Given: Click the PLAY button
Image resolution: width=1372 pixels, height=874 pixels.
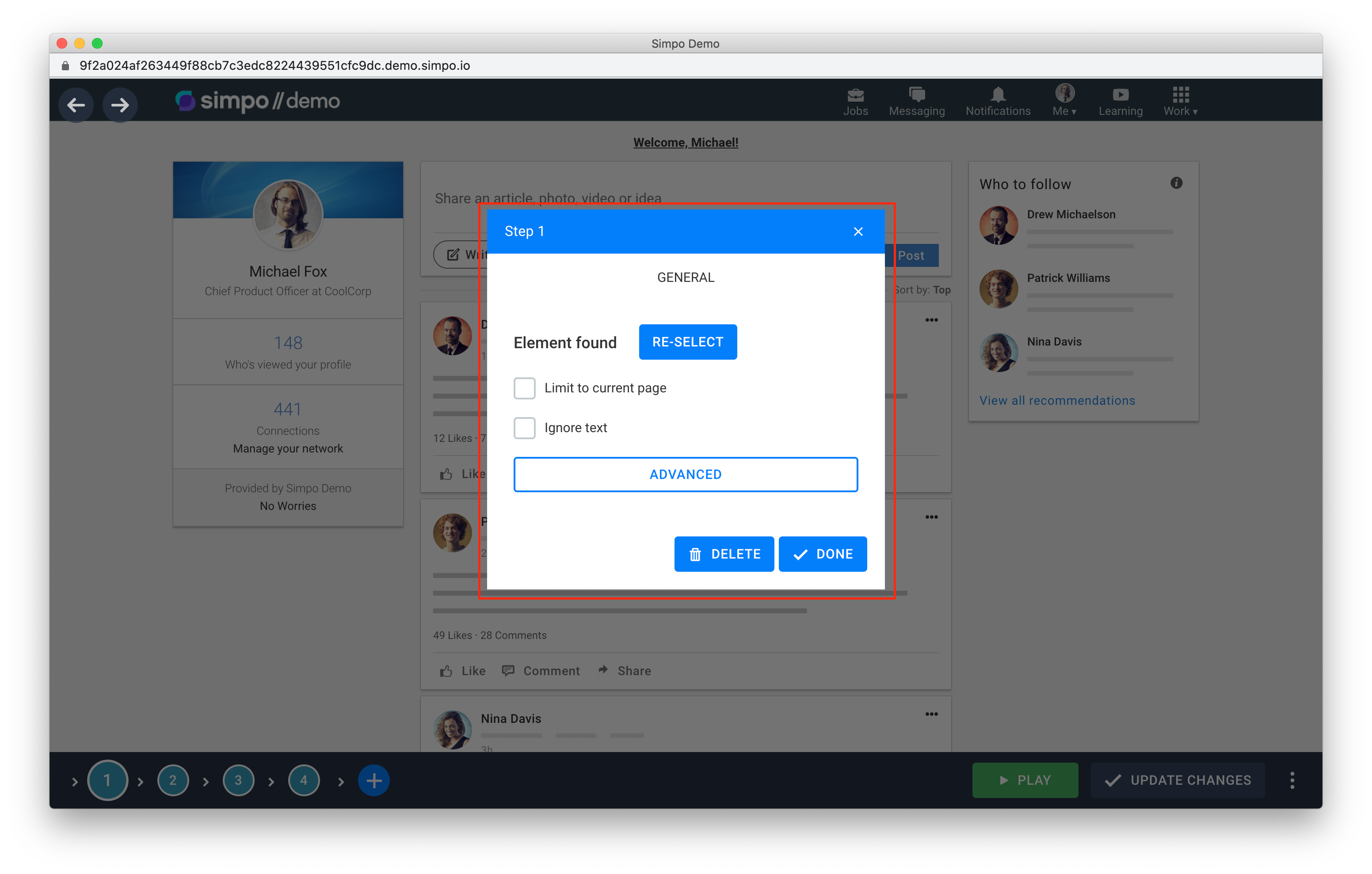Looking at the screenshot, I should pos(1025,781).
